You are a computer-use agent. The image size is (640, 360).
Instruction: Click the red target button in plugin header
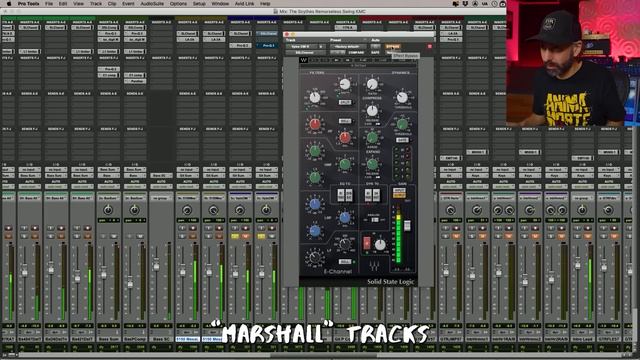(x=429, y=47)
